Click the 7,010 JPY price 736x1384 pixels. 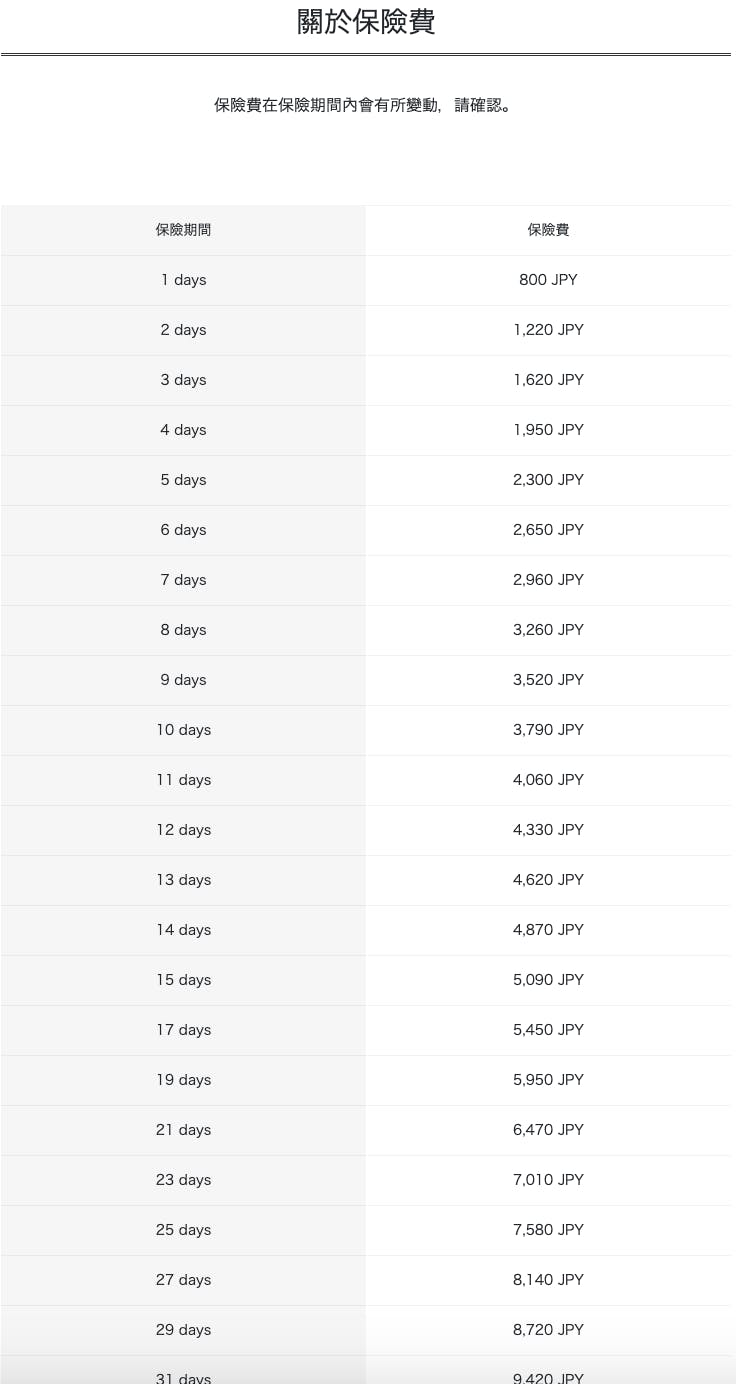[x=548, y=1180]
